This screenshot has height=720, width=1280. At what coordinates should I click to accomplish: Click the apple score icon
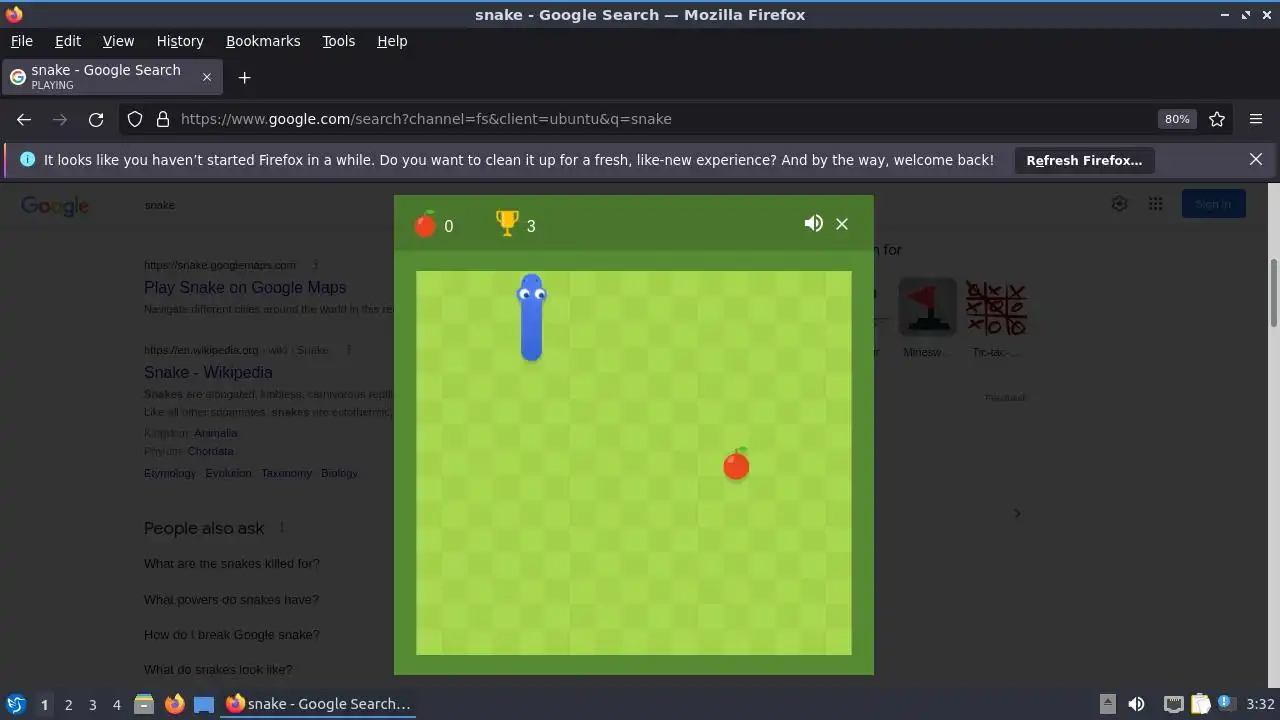pos(425,224)
